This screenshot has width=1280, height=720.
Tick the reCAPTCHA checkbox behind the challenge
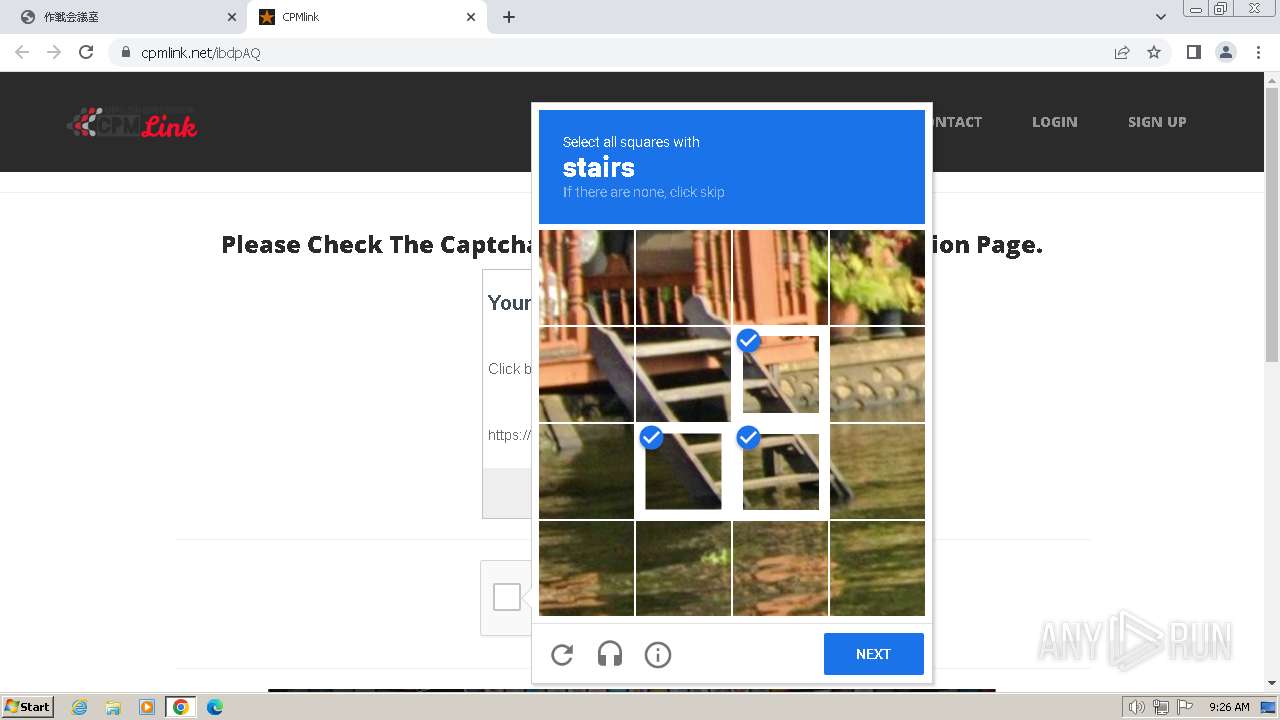click(507, 597)
